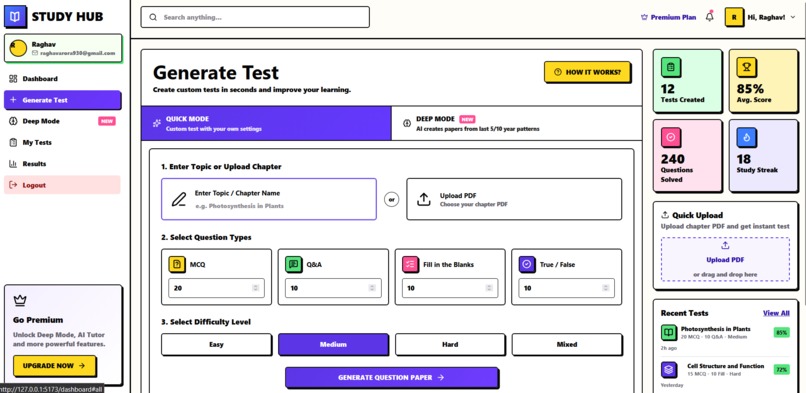Select Hard difficulty level
Viewport: 806px width, 393px height.
pyautogui.click(x=450, y=344)
